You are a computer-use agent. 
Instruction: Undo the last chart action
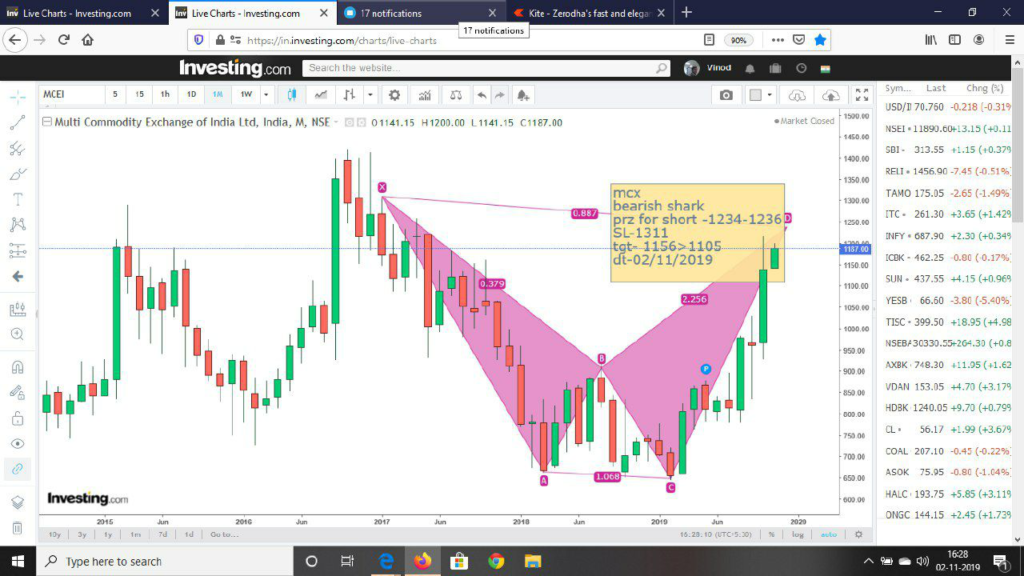tap(481, 95)
